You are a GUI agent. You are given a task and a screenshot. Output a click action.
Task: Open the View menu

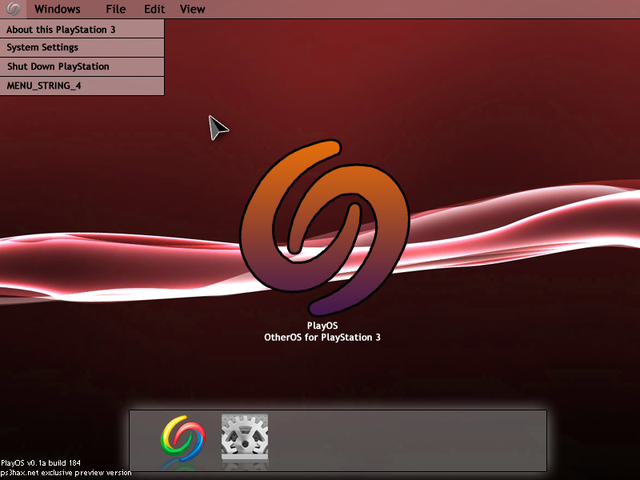point(192,9)
